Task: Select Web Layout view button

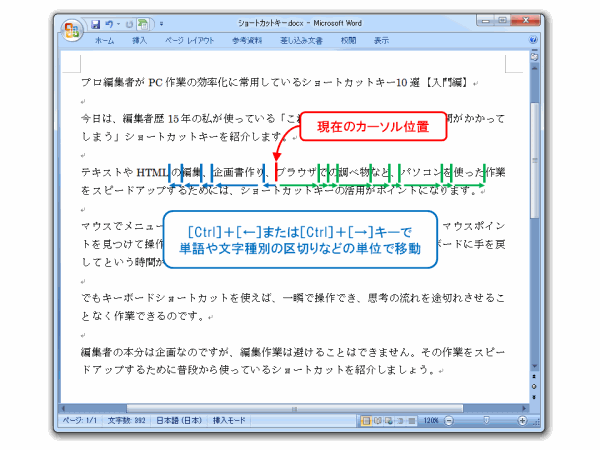Action: 389,421
